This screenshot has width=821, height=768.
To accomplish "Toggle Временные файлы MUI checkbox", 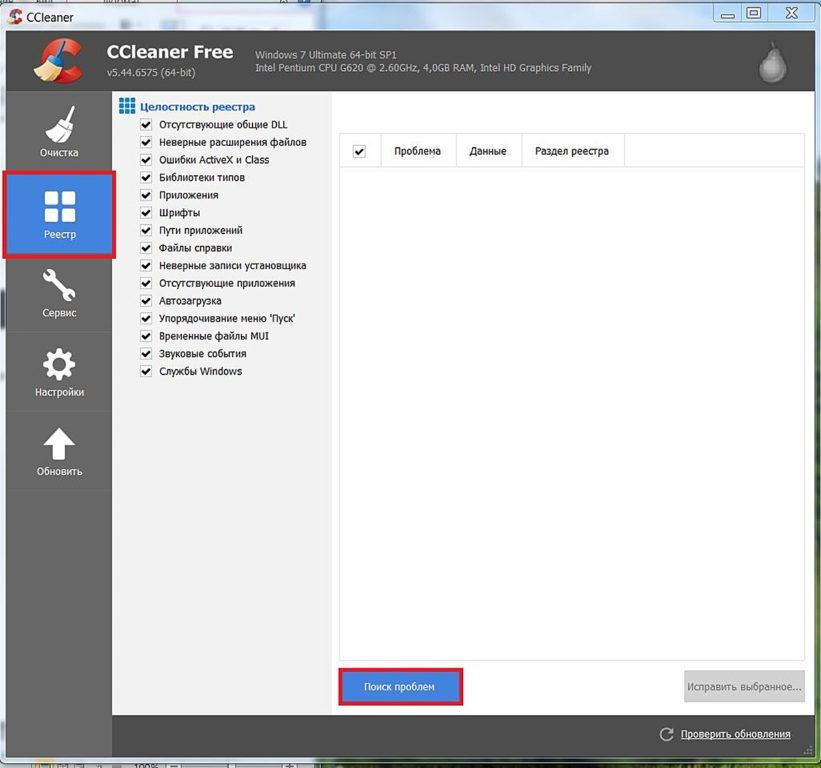I will pos(146,336).
